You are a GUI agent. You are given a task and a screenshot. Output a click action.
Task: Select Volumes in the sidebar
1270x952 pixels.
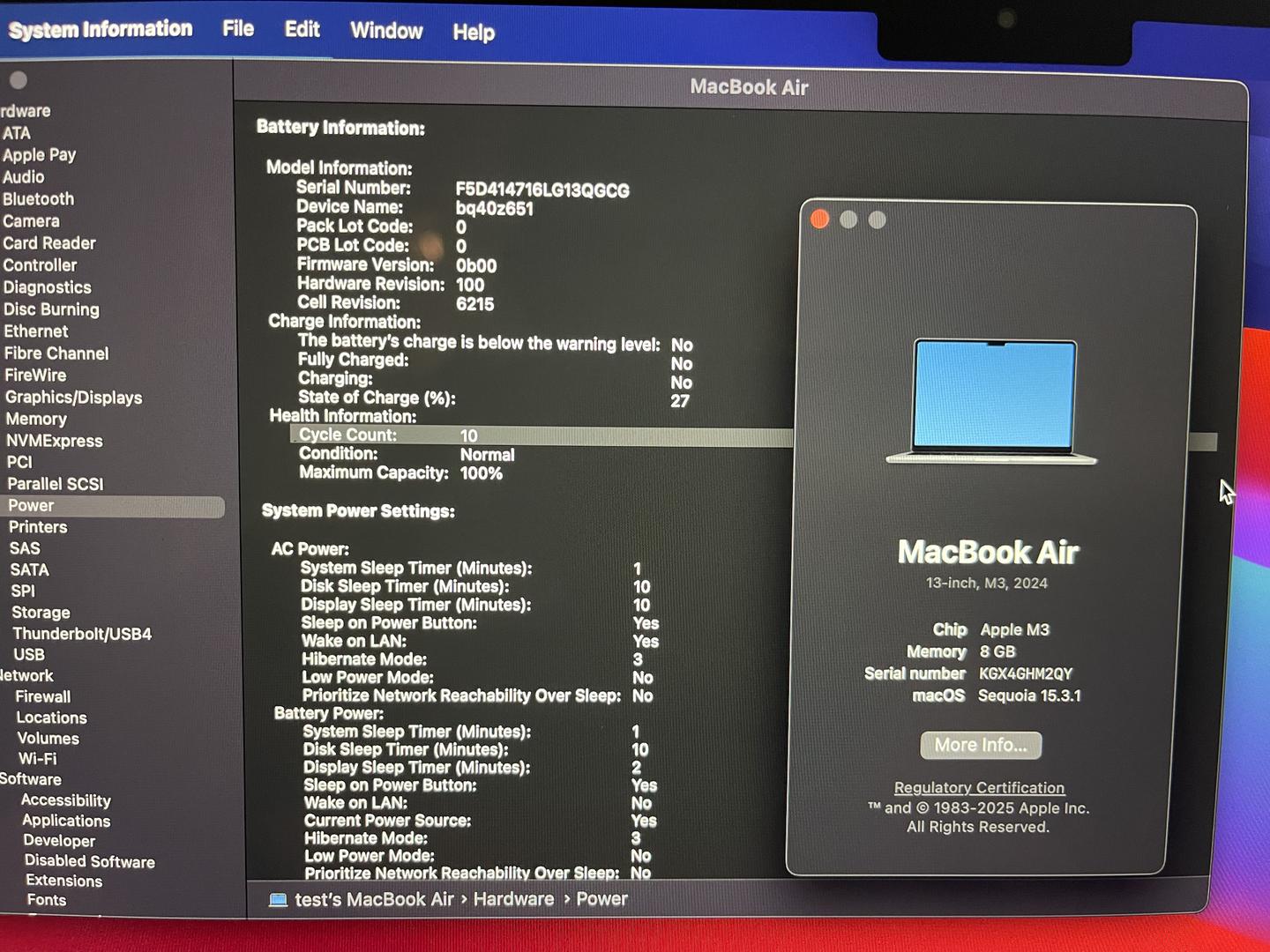(49, 739)
